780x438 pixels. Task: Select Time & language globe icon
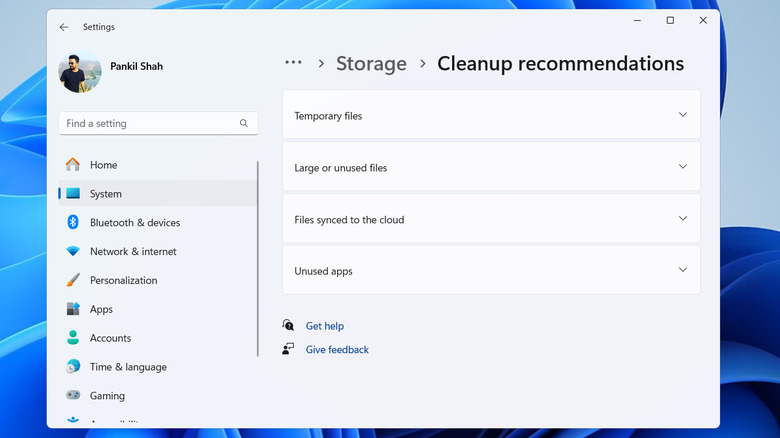[73, 367]
